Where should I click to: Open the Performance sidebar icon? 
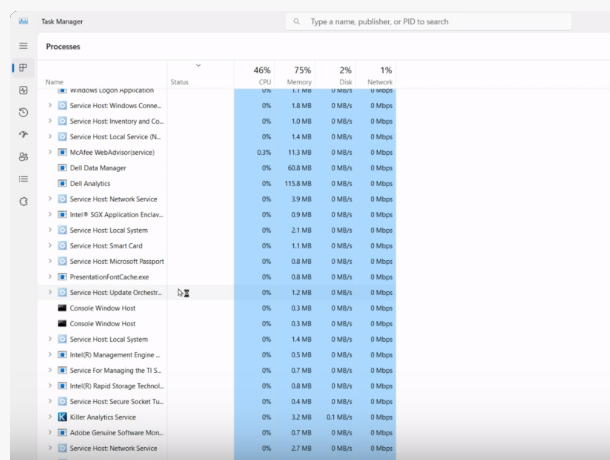(23, 90)
